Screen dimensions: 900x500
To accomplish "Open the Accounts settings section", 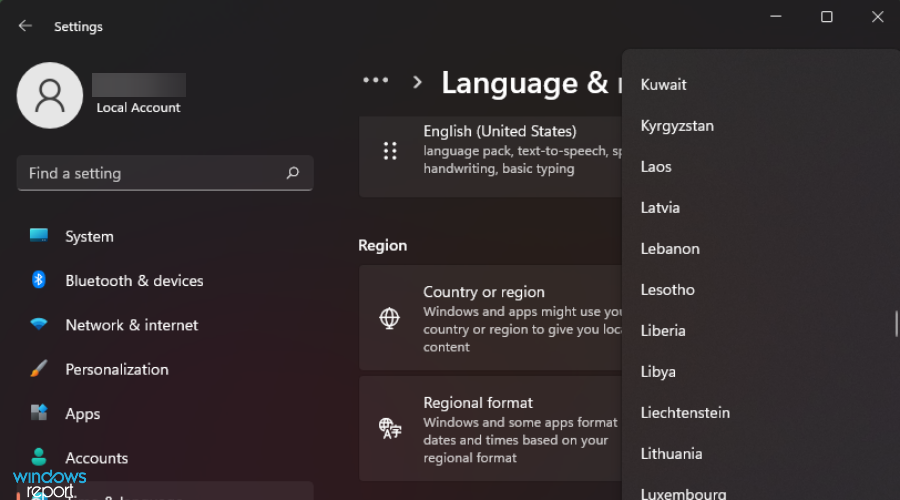I will tap(96, 458).
